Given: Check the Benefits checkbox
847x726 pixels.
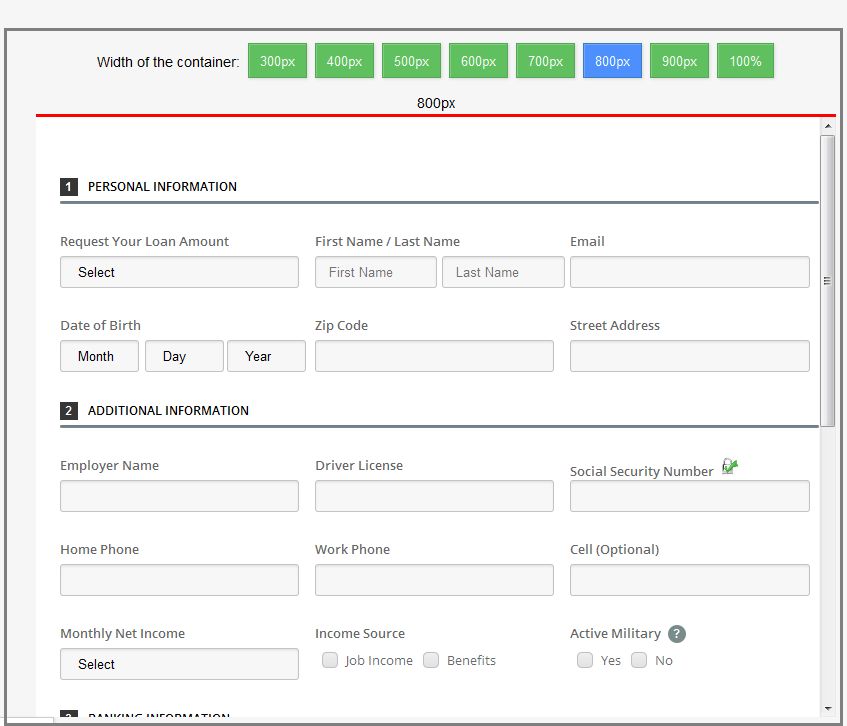Looking at the screenshot, I should (431, 660).
